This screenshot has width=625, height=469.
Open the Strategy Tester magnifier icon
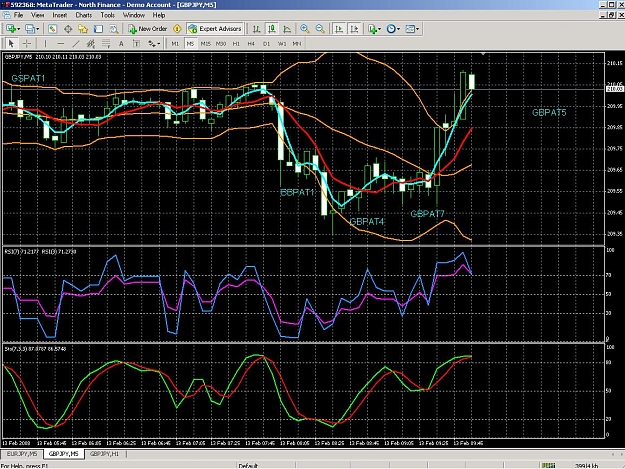tap(114, 29)
